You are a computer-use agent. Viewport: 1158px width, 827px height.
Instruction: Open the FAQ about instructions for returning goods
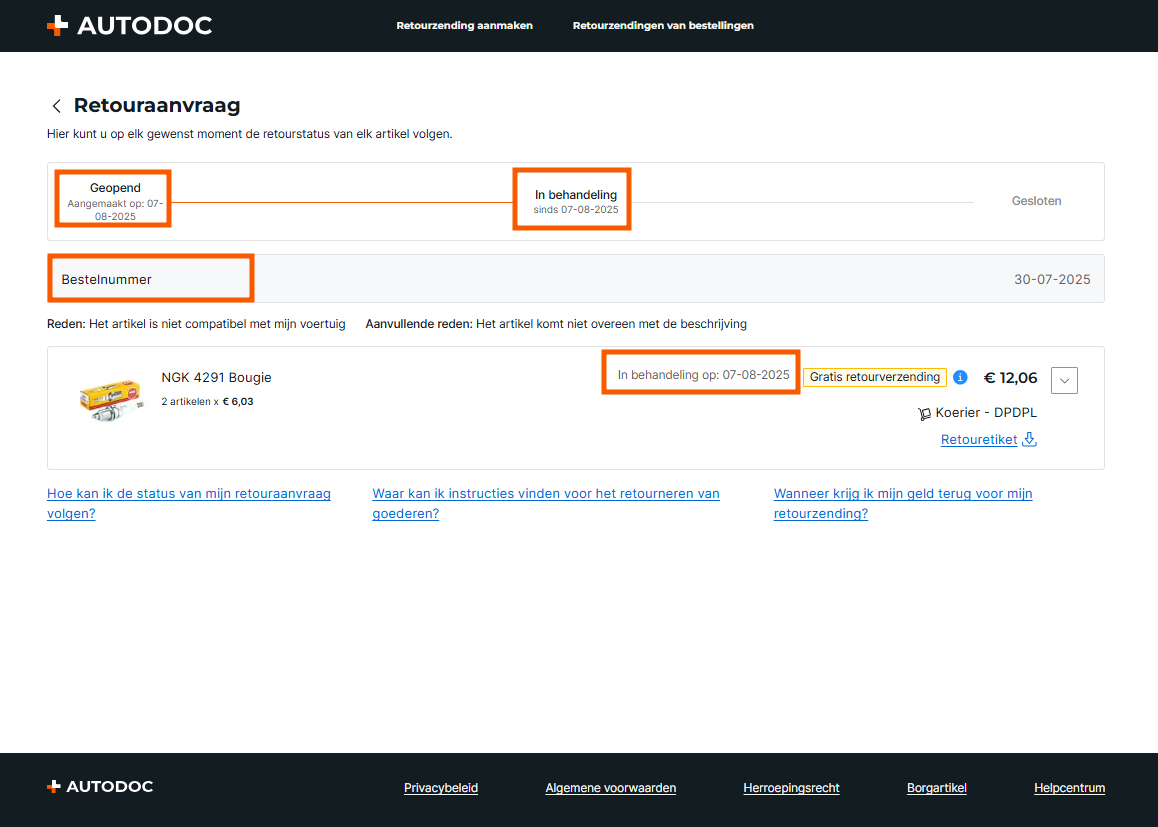[x=545, y=503]
